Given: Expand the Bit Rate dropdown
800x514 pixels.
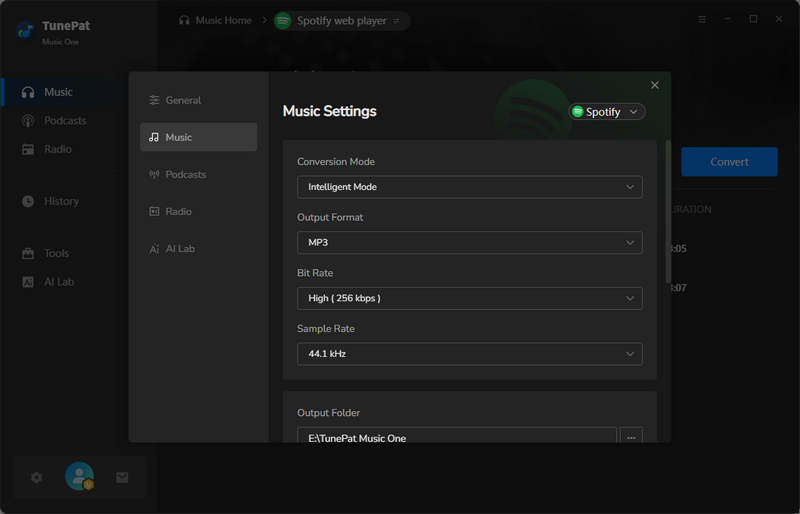Looking at the screenshot, I should 469,298.
